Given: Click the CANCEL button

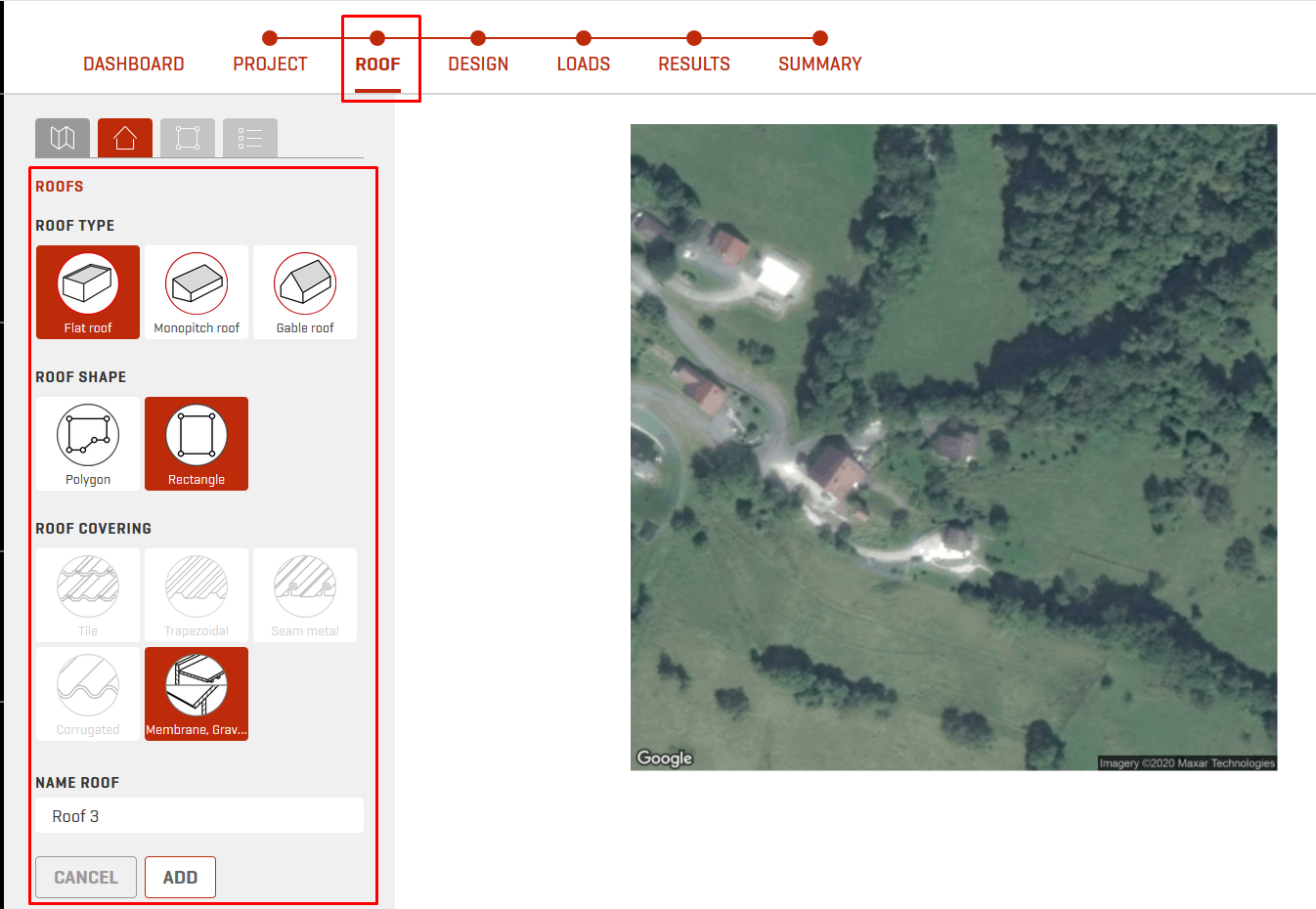Looking at the screenshot, I should pos(86,877).
